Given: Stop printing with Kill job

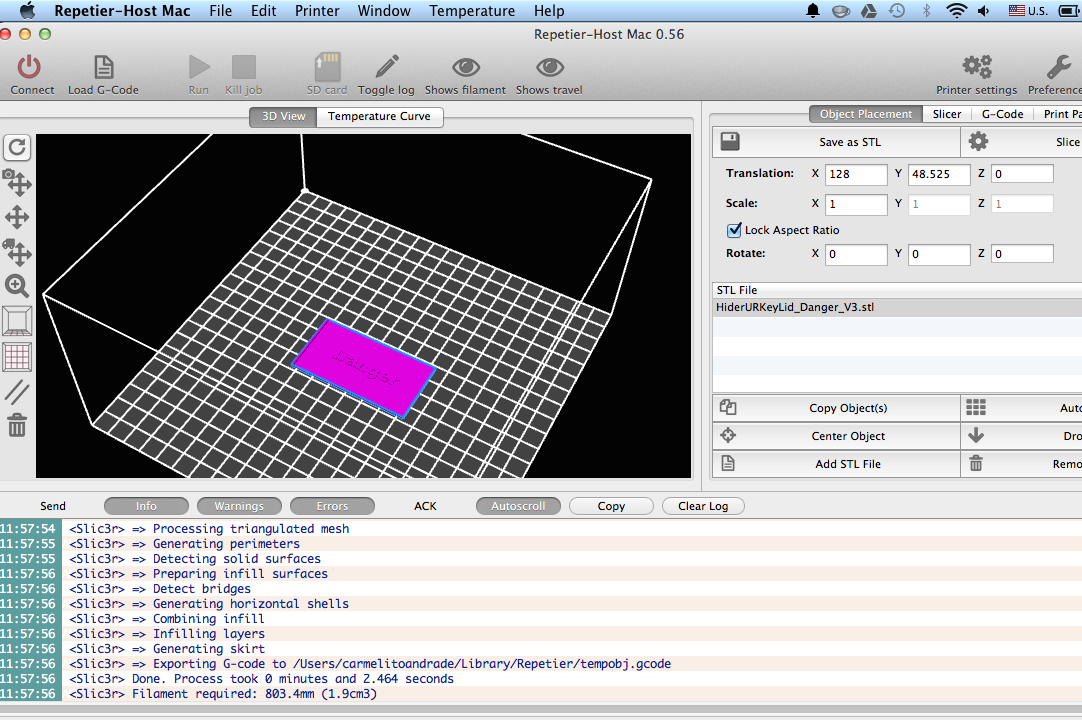Looking at the screenshot, I should point(244,67).
